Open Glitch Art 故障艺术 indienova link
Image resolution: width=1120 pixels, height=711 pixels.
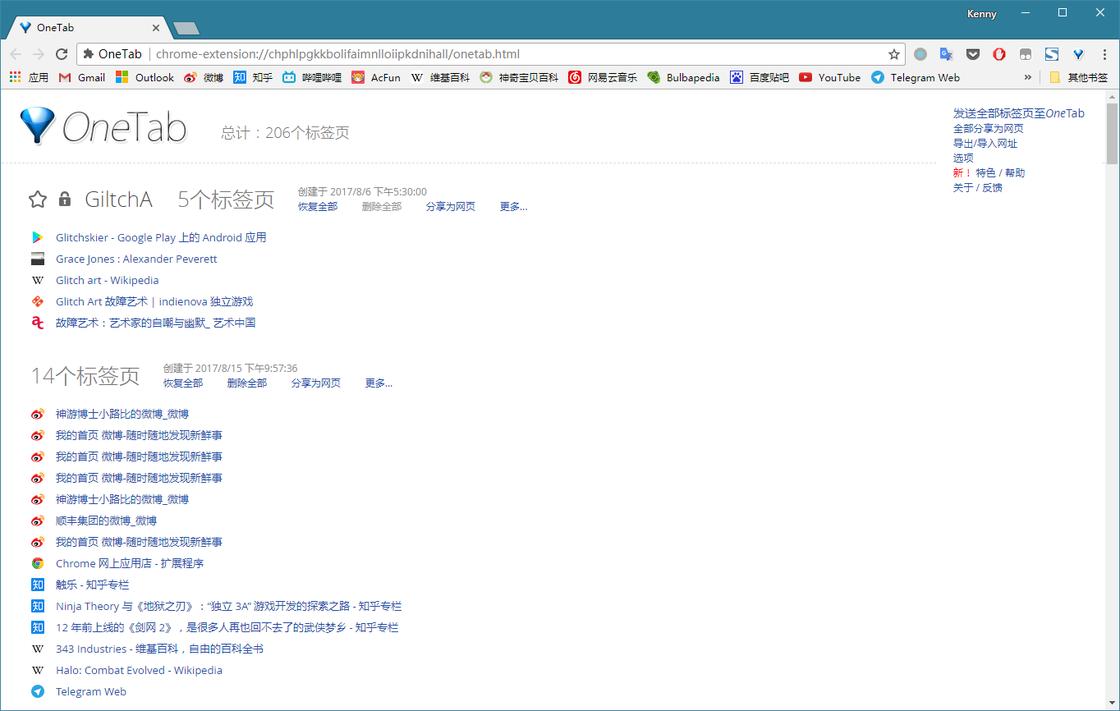154,302
